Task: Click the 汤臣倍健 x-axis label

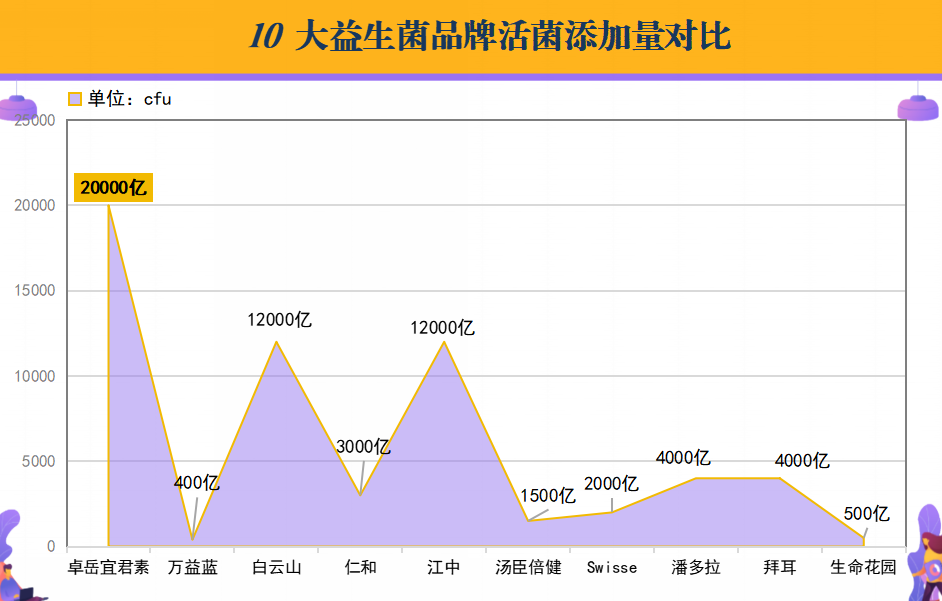Action: tap(528, 567)
